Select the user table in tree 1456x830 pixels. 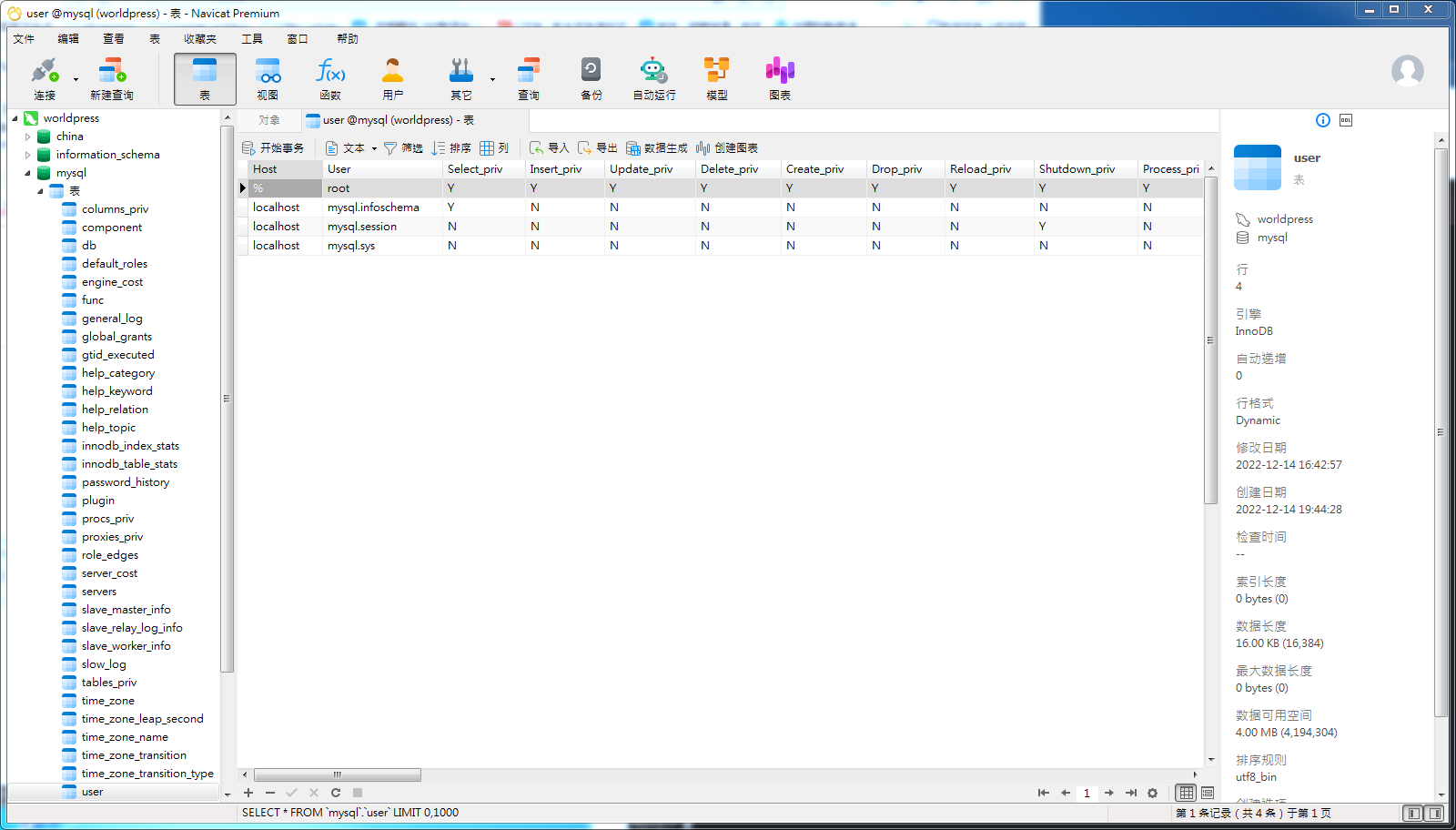pos(92,792)
